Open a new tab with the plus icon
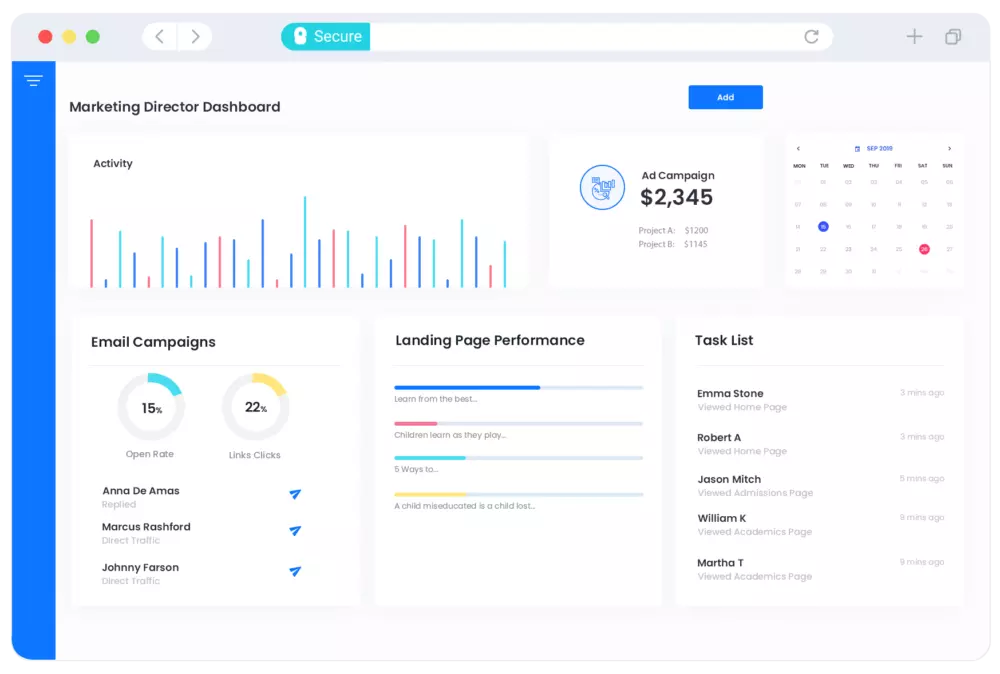 [914, 37]
